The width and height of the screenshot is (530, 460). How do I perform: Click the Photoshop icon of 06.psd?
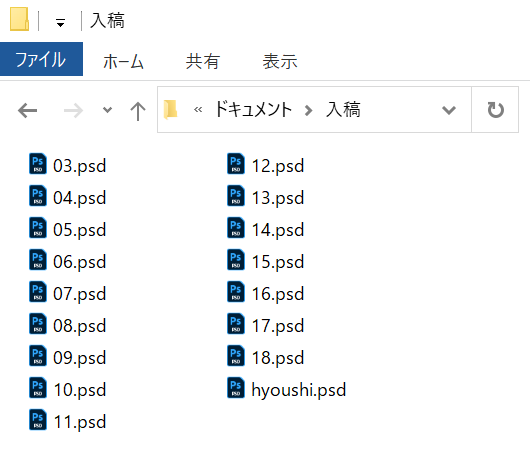38,260
